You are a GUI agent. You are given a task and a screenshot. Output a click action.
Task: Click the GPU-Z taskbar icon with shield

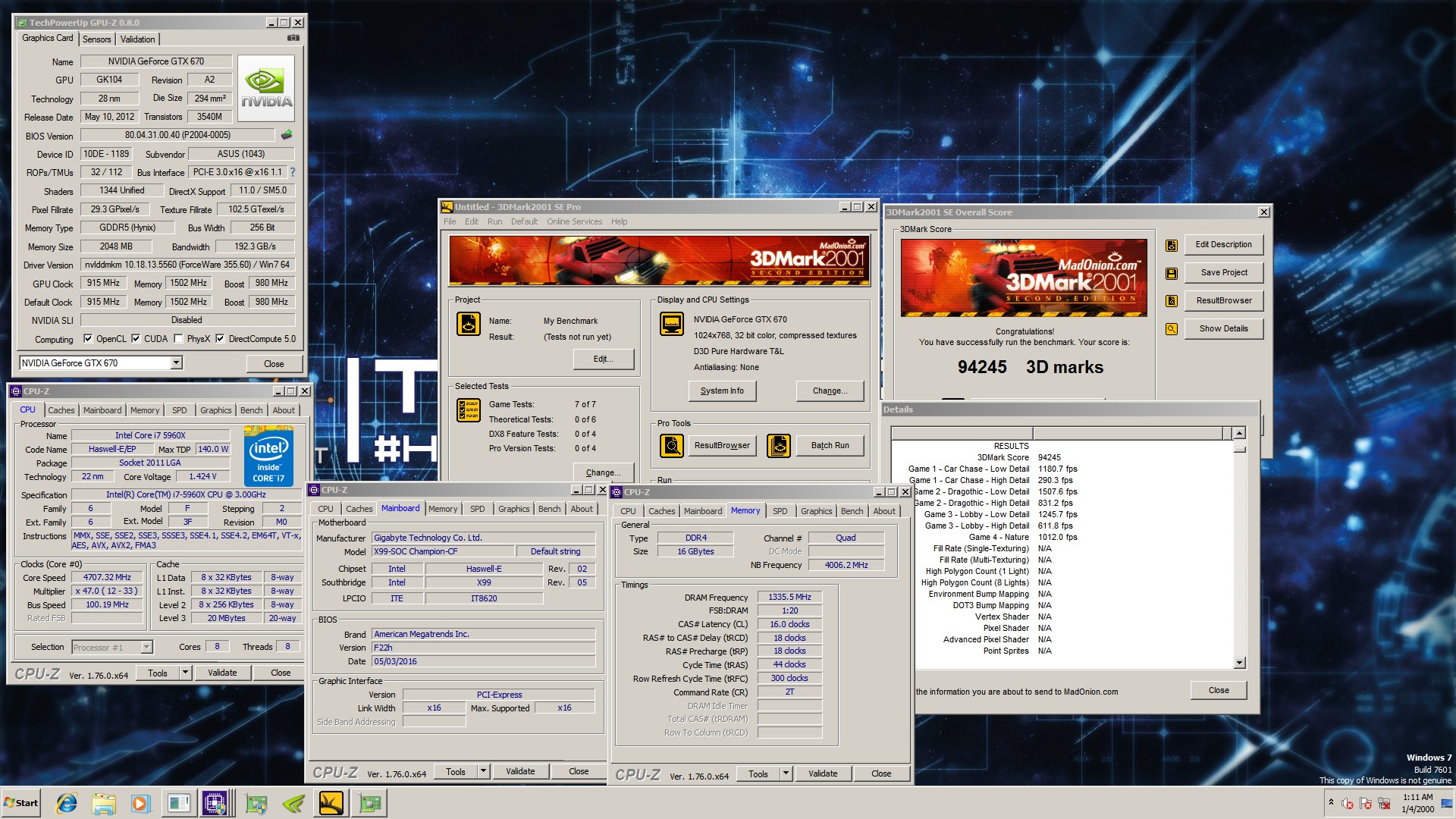click(256, 803)
